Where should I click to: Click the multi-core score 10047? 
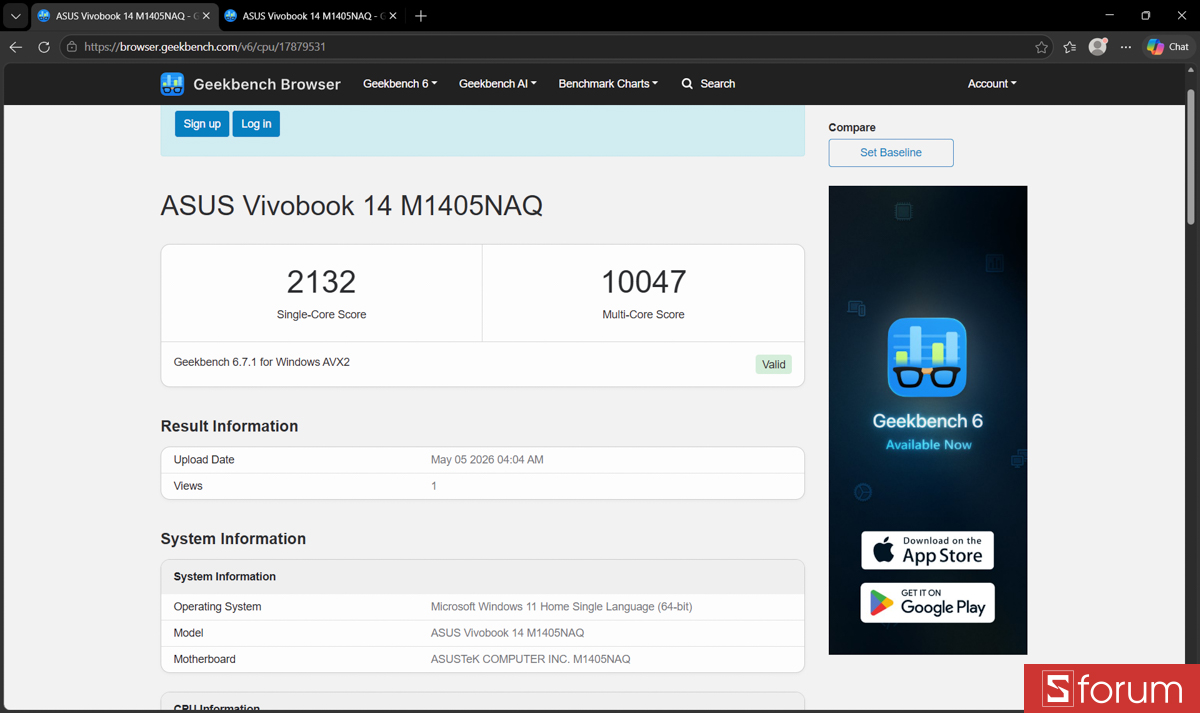[643, 282]
